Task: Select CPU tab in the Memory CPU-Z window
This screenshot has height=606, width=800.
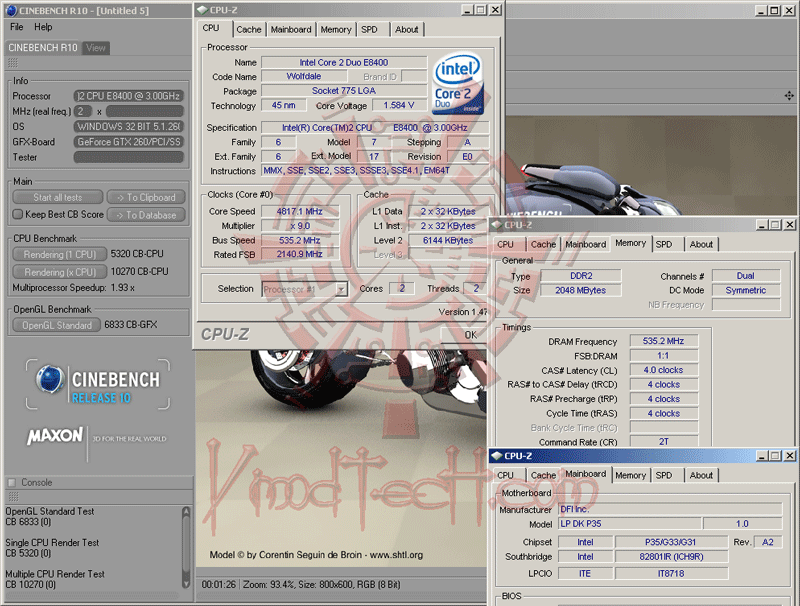Action: click(x=506, y=244)
